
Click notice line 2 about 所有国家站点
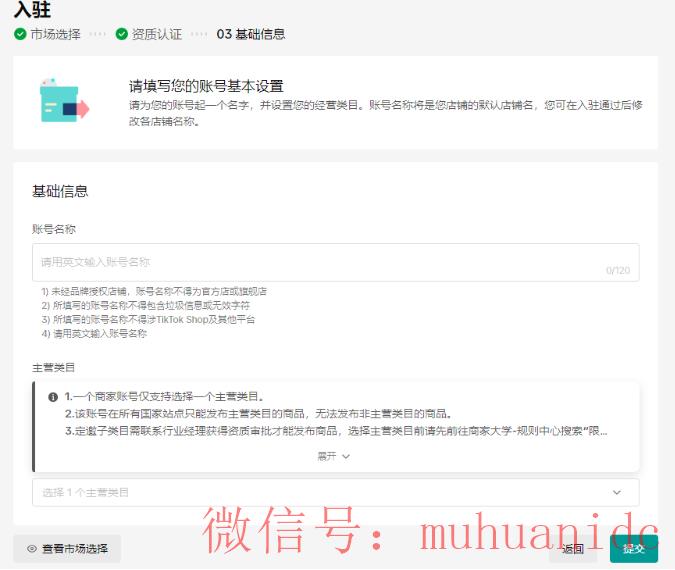pyautogui.click(x=258, y=414)
